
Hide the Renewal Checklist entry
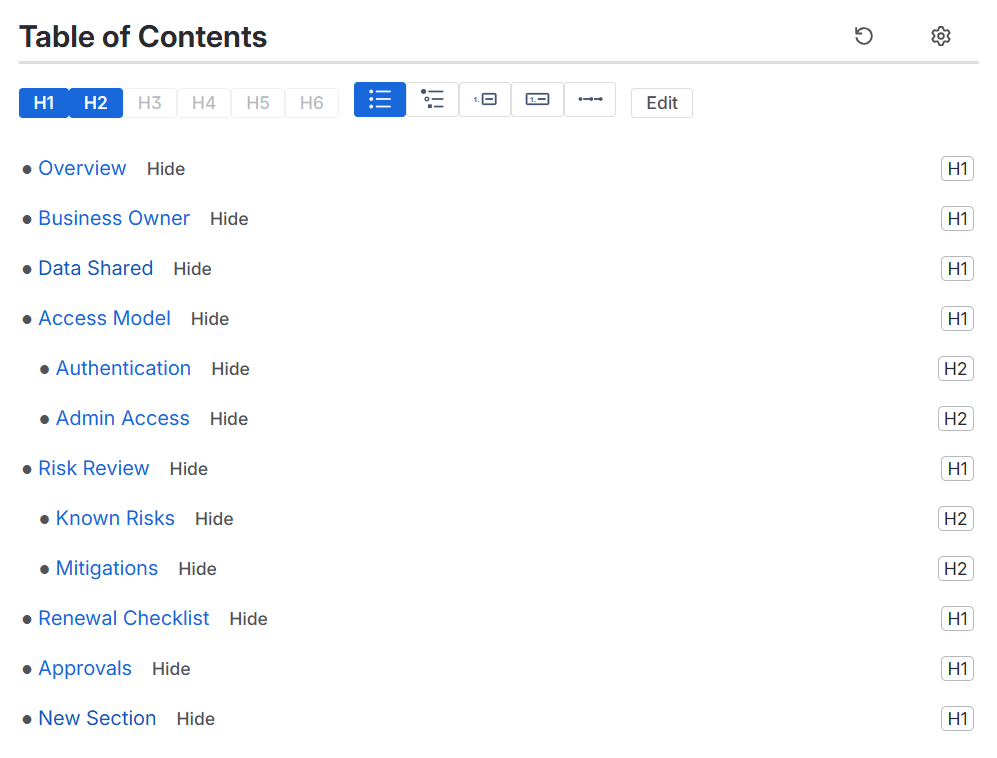pyautogui.click(x=249, y=619)
